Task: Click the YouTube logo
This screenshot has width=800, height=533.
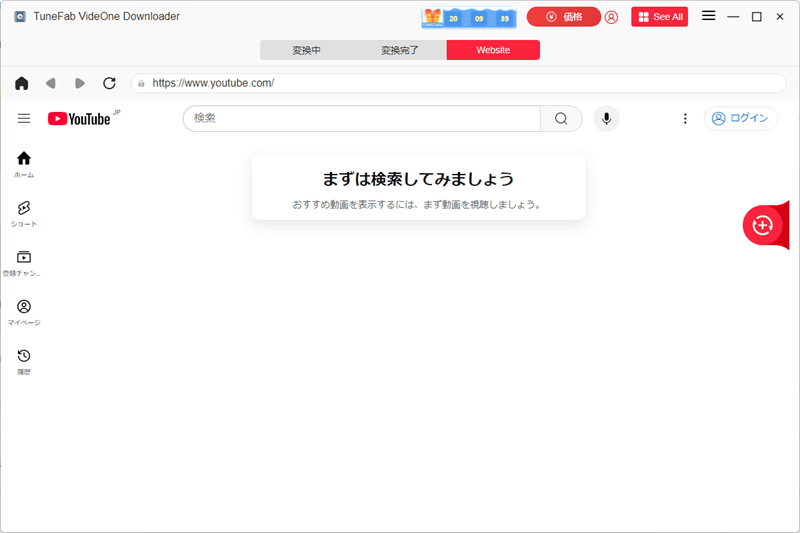Action: pyautogui.click(x=79, y=119)
